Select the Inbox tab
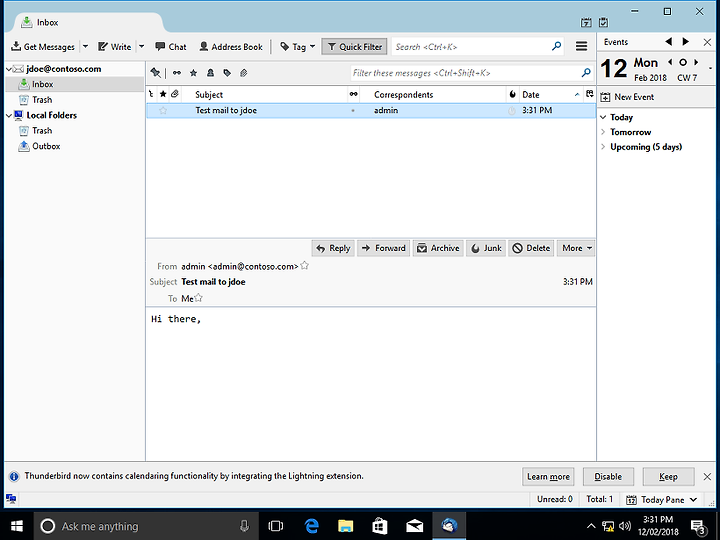This screenshot has height=540, width=720. point(87,22)
